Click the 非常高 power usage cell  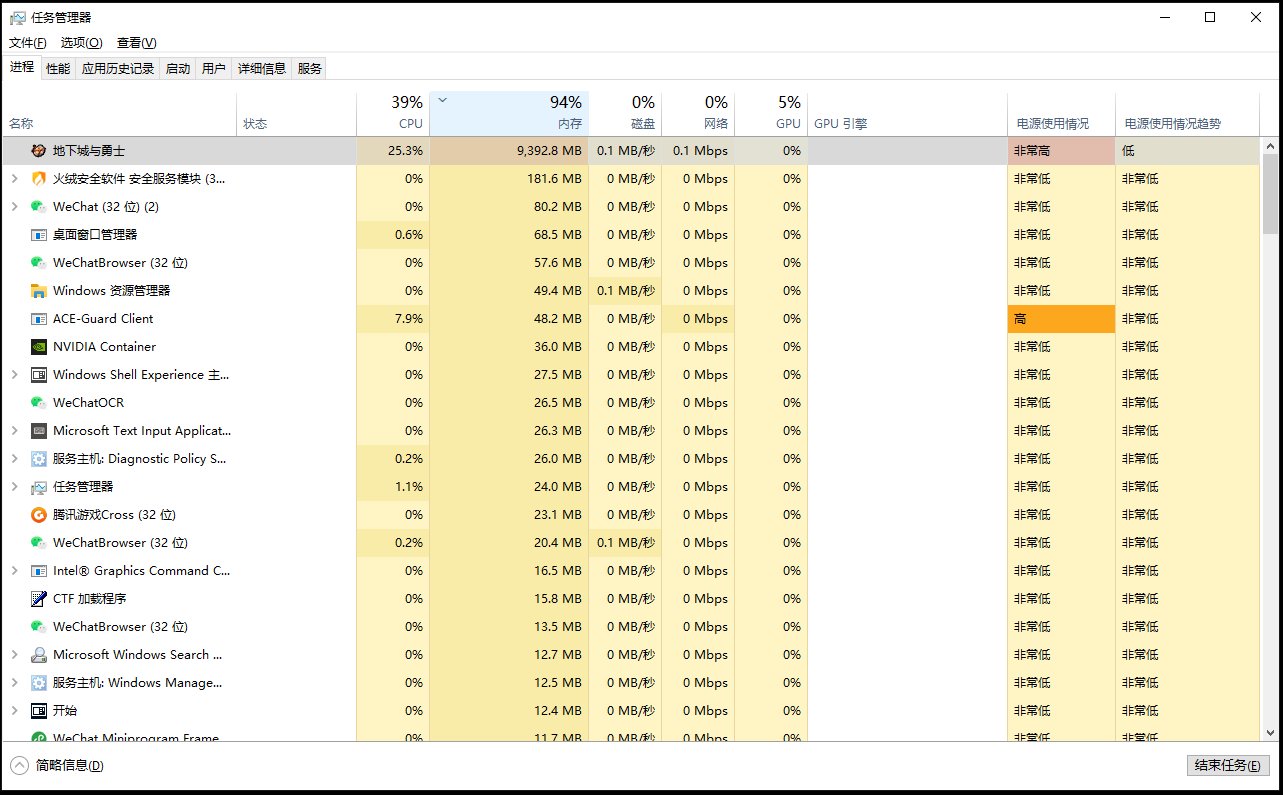coord(1061,150)
